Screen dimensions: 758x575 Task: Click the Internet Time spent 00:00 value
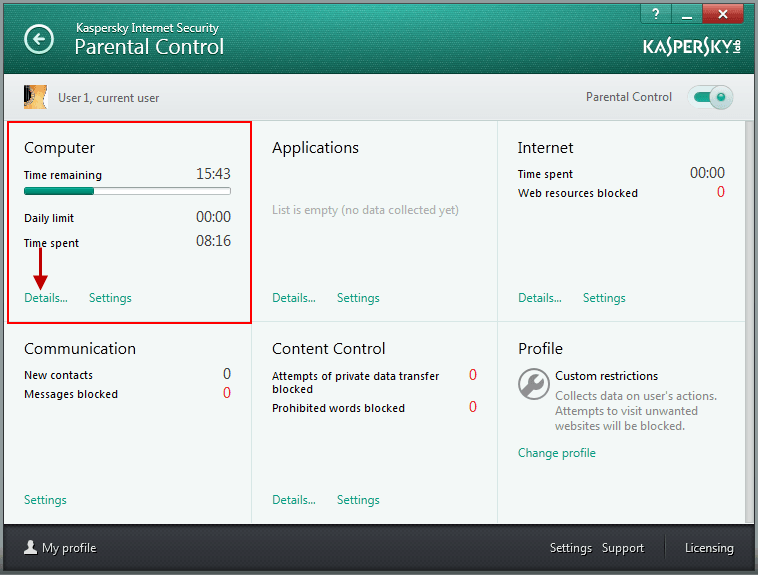pos(707,173)
